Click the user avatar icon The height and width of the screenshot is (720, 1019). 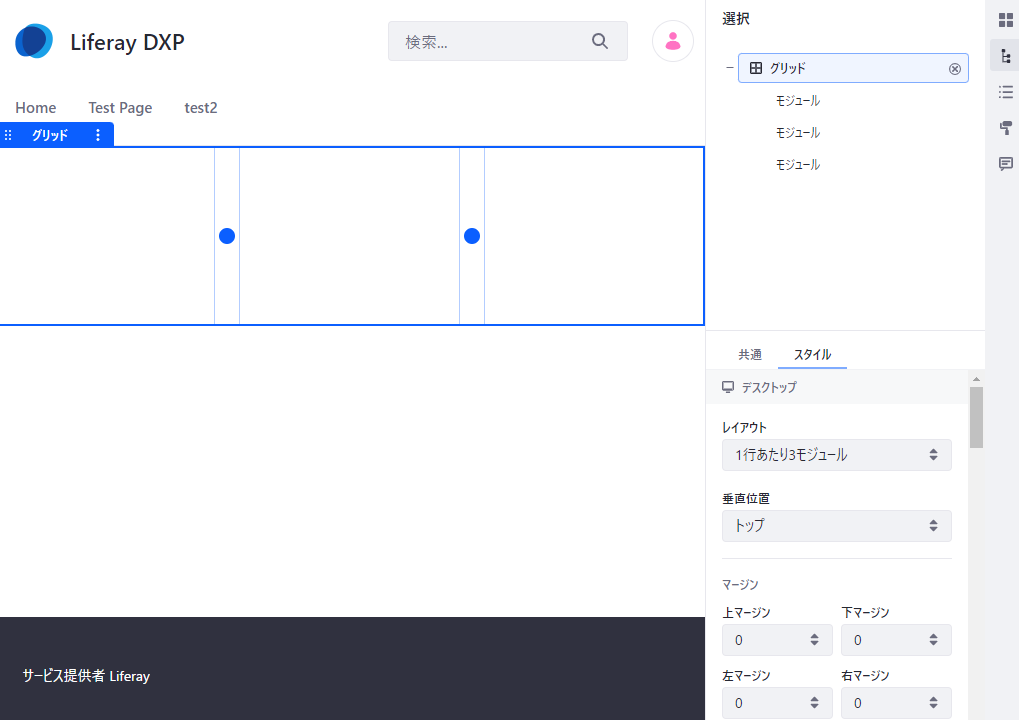[x=673, y=41]
